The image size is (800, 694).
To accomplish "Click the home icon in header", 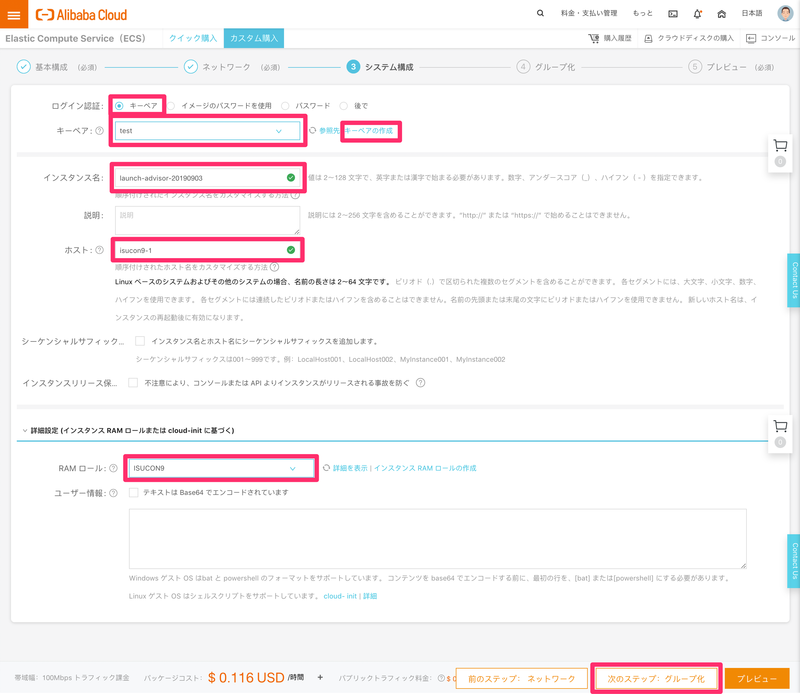I will [x=721, y=14].
